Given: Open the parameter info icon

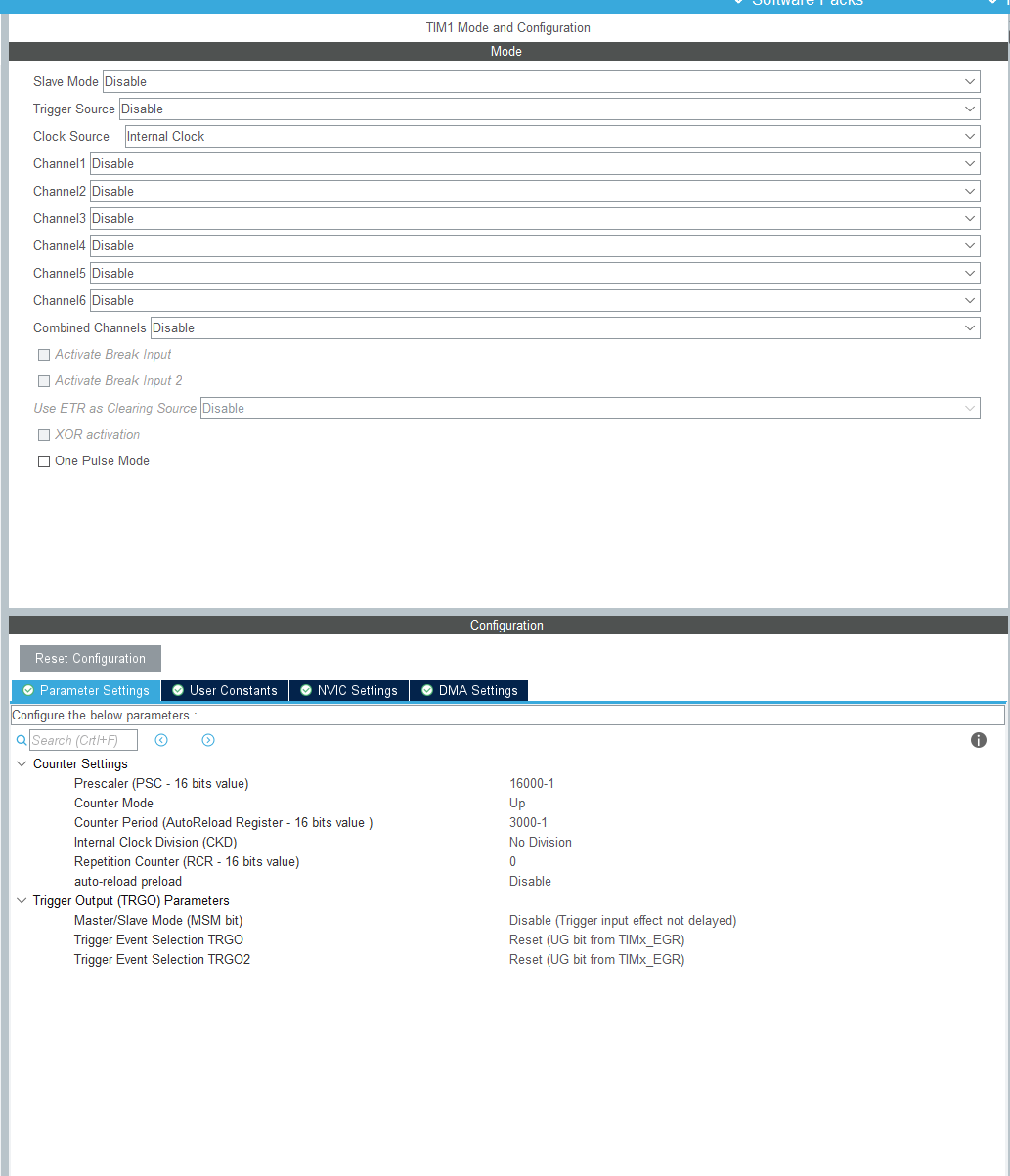Looking at the screenshot, I should click(979, 740).
